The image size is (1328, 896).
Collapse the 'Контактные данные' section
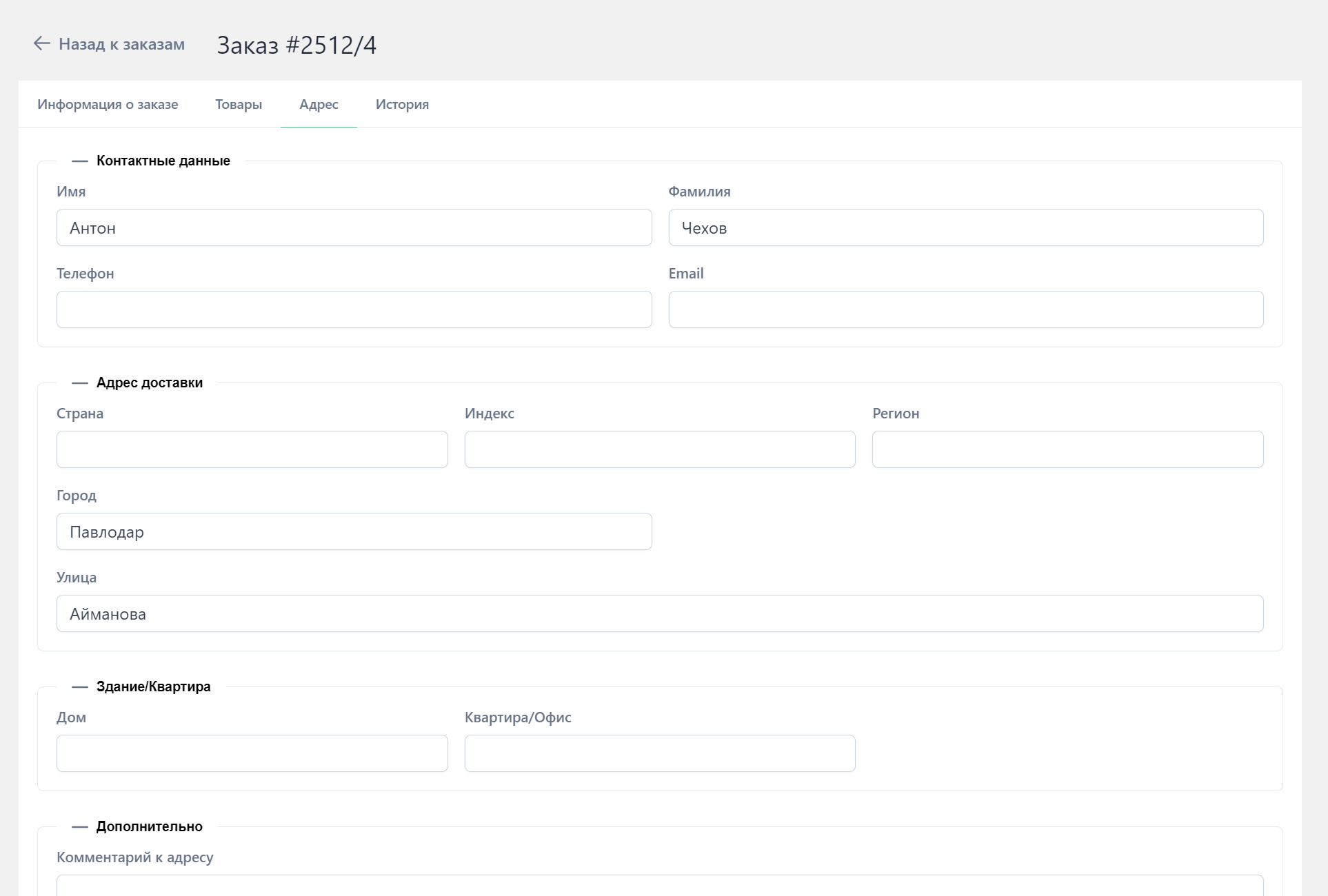pos(80,161)
